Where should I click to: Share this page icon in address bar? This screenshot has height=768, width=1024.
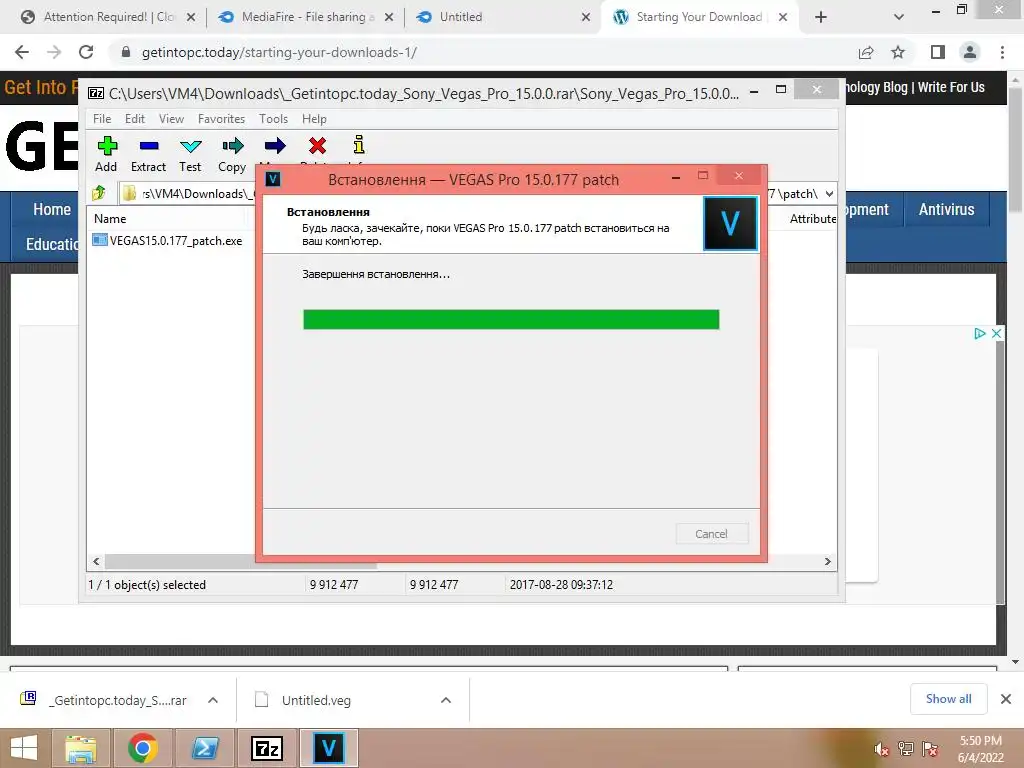point(866,52)
